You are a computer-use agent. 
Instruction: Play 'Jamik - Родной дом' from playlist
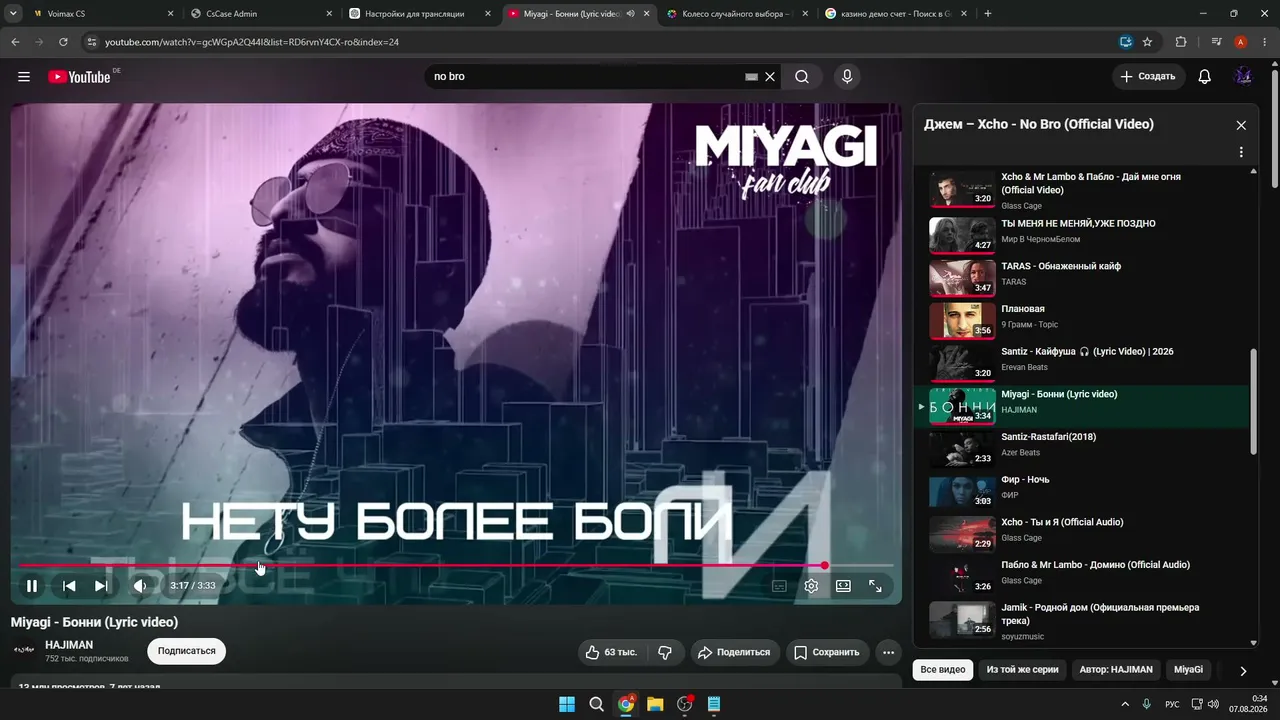1084,618
